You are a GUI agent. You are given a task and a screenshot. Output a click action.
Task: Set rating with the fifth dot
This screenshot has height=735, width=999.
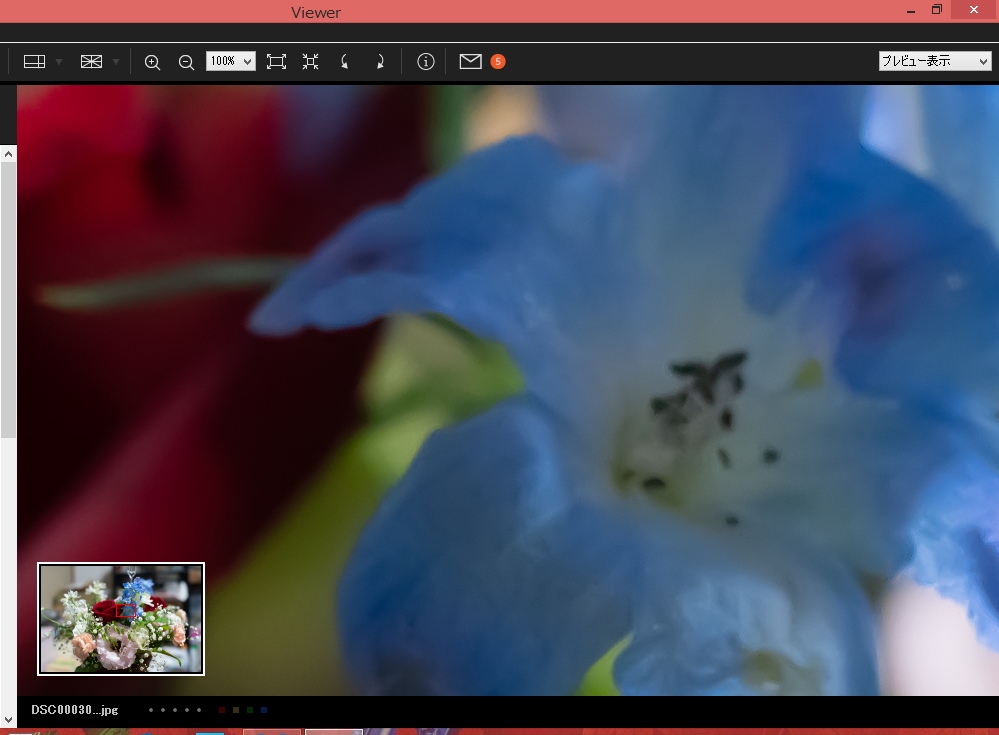pos(199,710)
